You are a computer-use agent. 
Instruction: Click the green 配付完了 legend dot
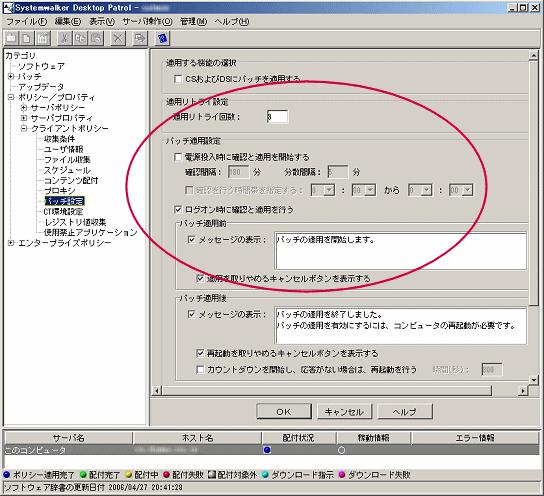83,474
